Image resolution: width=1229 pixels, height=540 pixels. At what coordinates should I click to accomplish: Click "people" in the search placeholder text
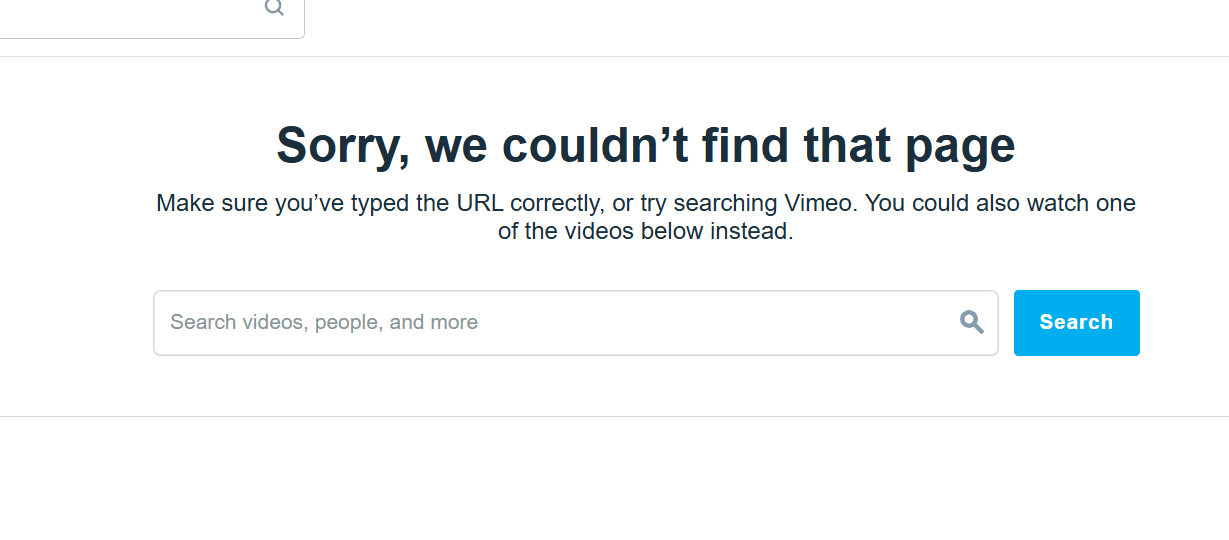(x=349, y=323)
